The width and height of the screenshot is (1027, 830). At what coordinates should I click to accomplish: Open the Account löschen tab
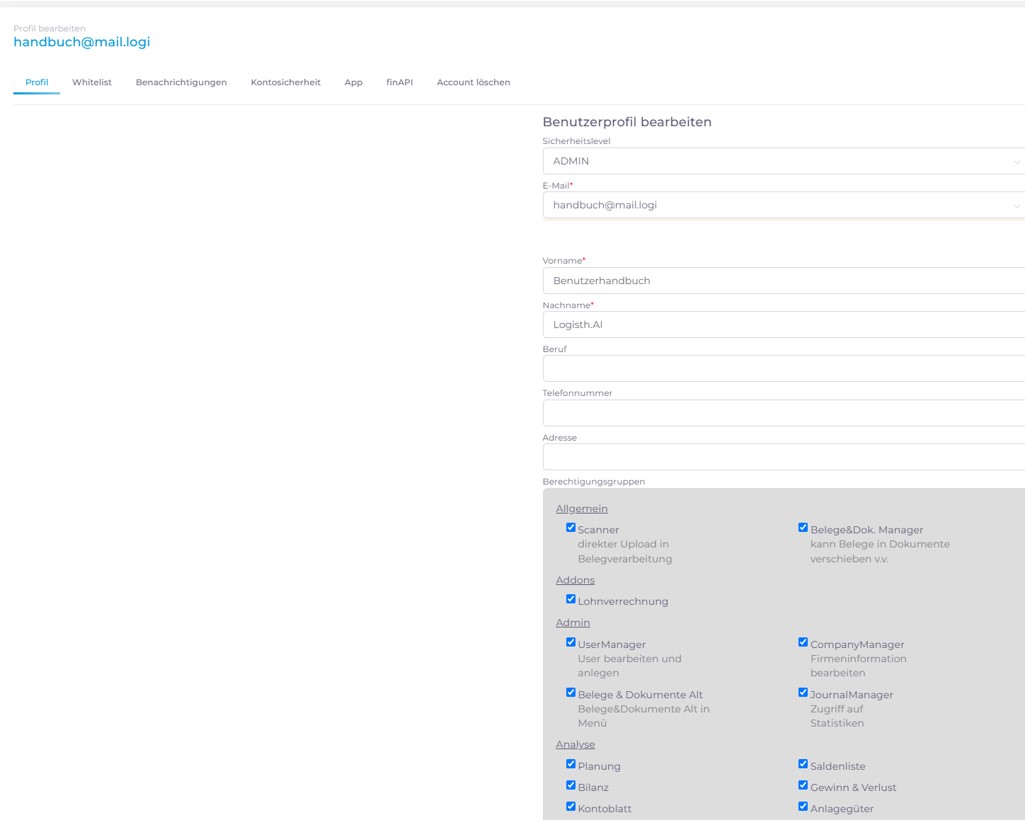(473, 83)
